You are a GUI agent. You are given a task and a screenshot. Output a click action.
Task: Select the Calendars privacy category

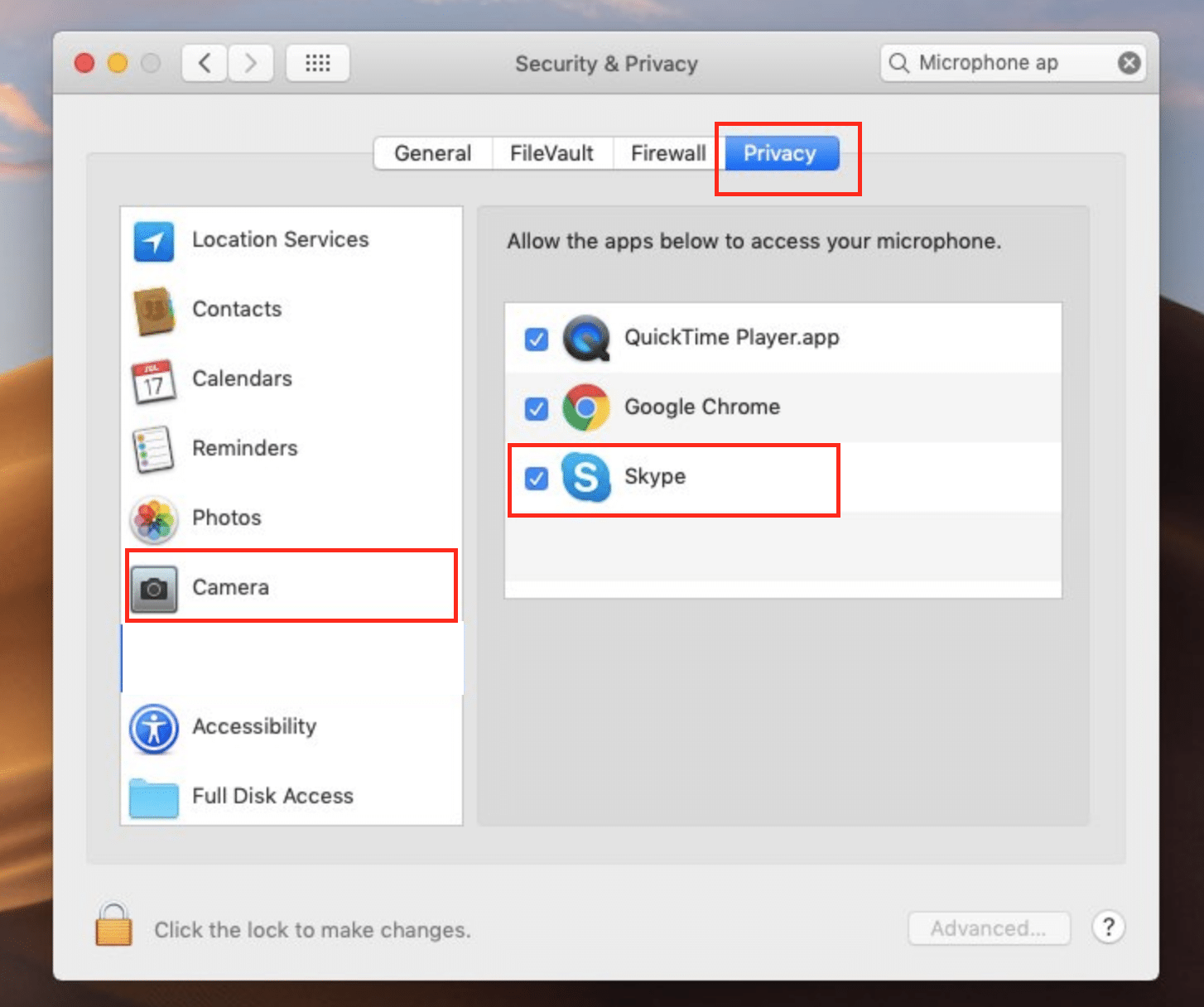pos(242,379)
